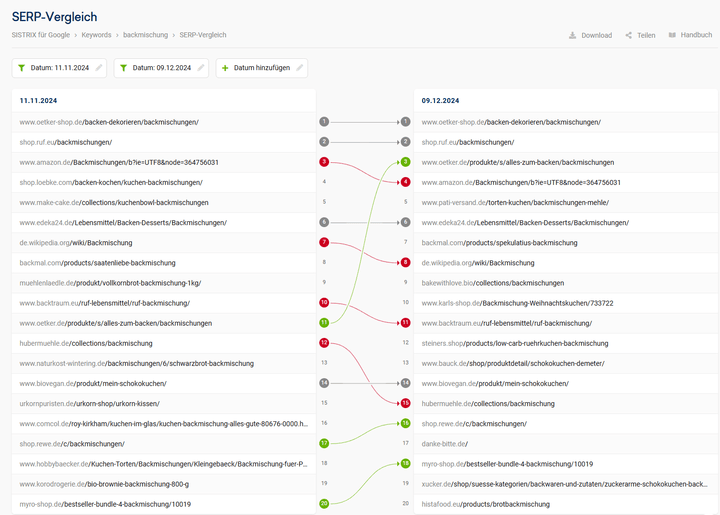Click the green plus icon for Datum hinzufügen
This screenshot has width=720, height=515.
coord(225,68)
